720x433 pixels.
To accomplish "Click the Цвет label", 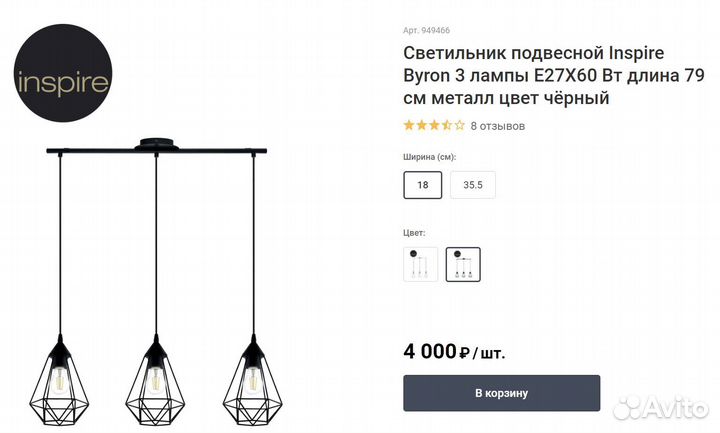I will [415, 232].
